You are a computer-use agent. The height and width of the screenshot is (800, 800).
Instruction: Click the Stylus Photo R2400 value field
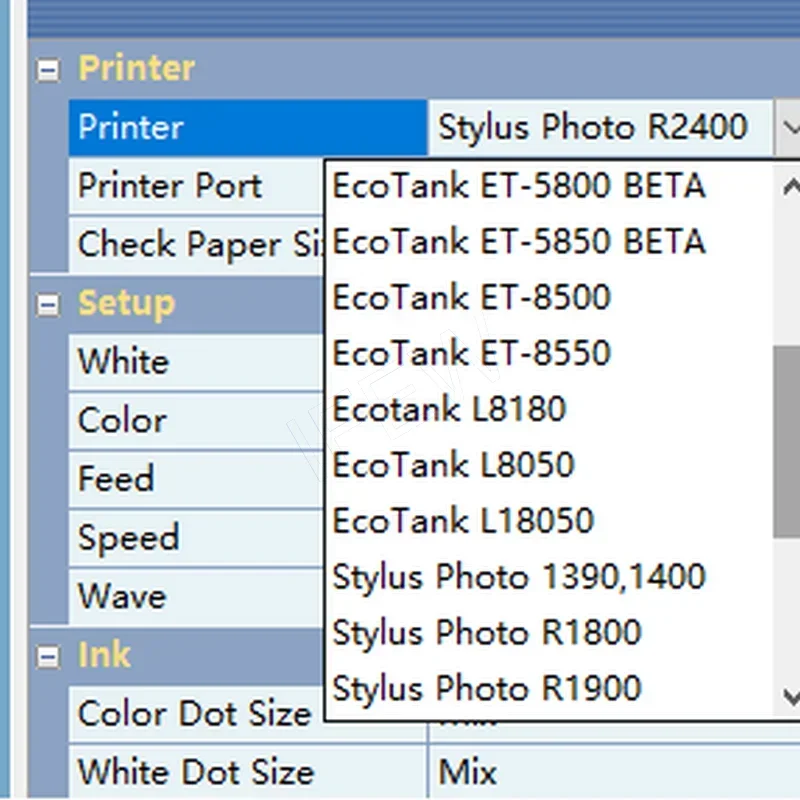pos(600,128)
